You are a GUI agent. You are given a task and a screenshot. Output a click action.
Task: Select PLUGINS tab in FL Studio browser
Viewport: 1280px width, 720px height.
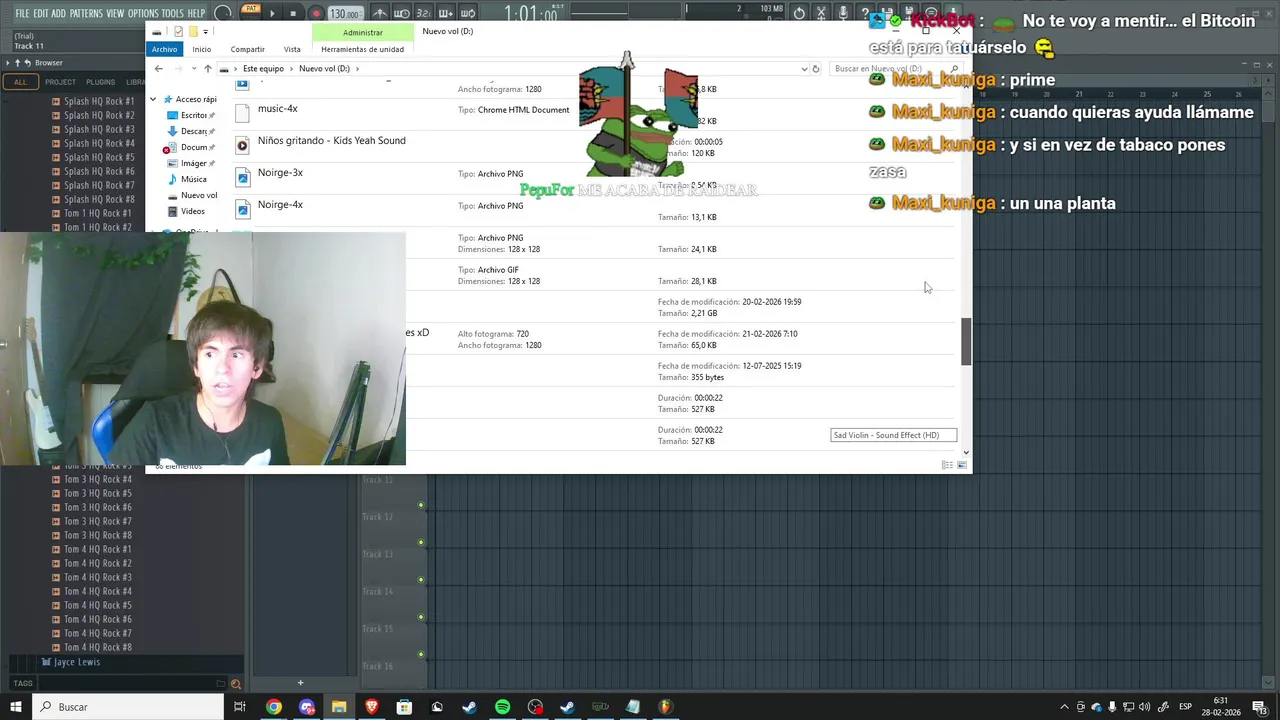[100, 82]
